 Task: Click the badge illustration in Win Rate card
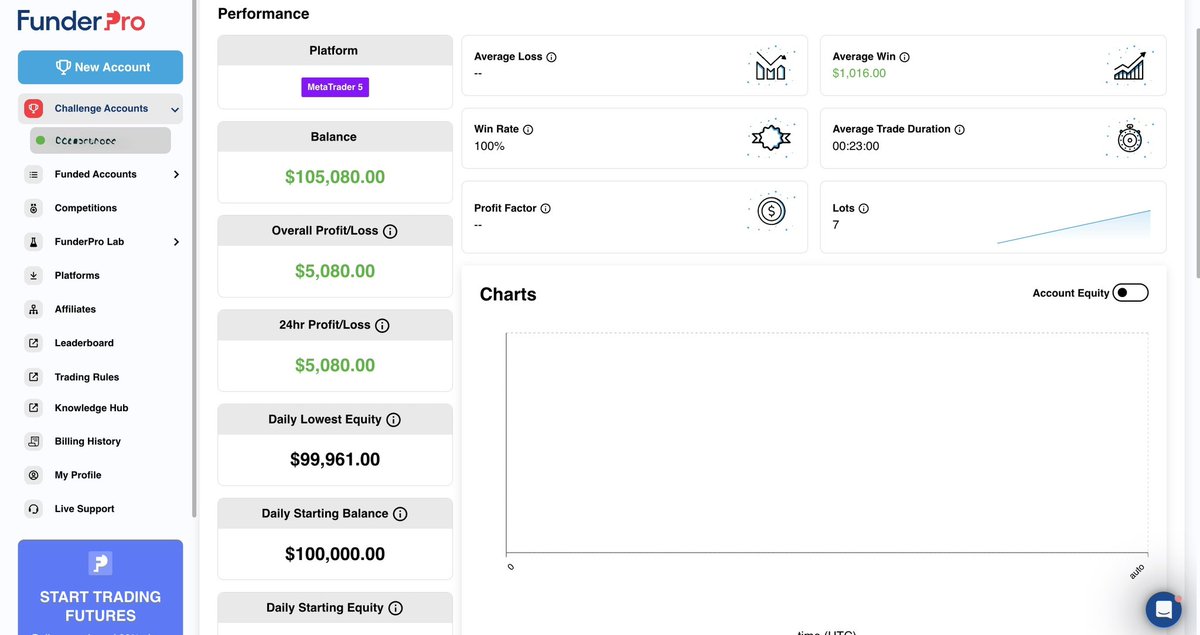771,139
